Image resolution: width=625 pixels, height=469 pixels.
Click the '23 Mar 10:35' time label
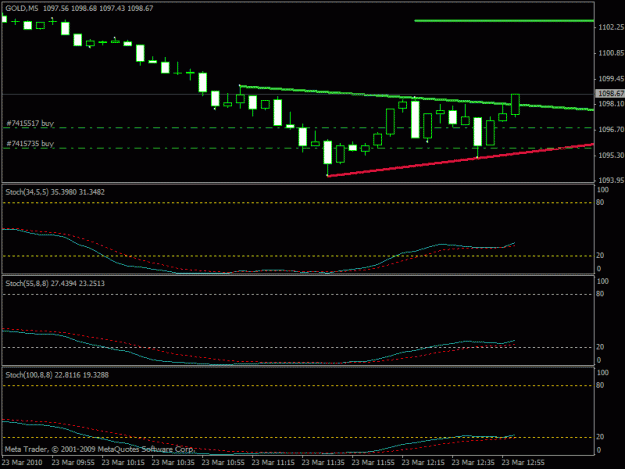click(x=173, y=462)
